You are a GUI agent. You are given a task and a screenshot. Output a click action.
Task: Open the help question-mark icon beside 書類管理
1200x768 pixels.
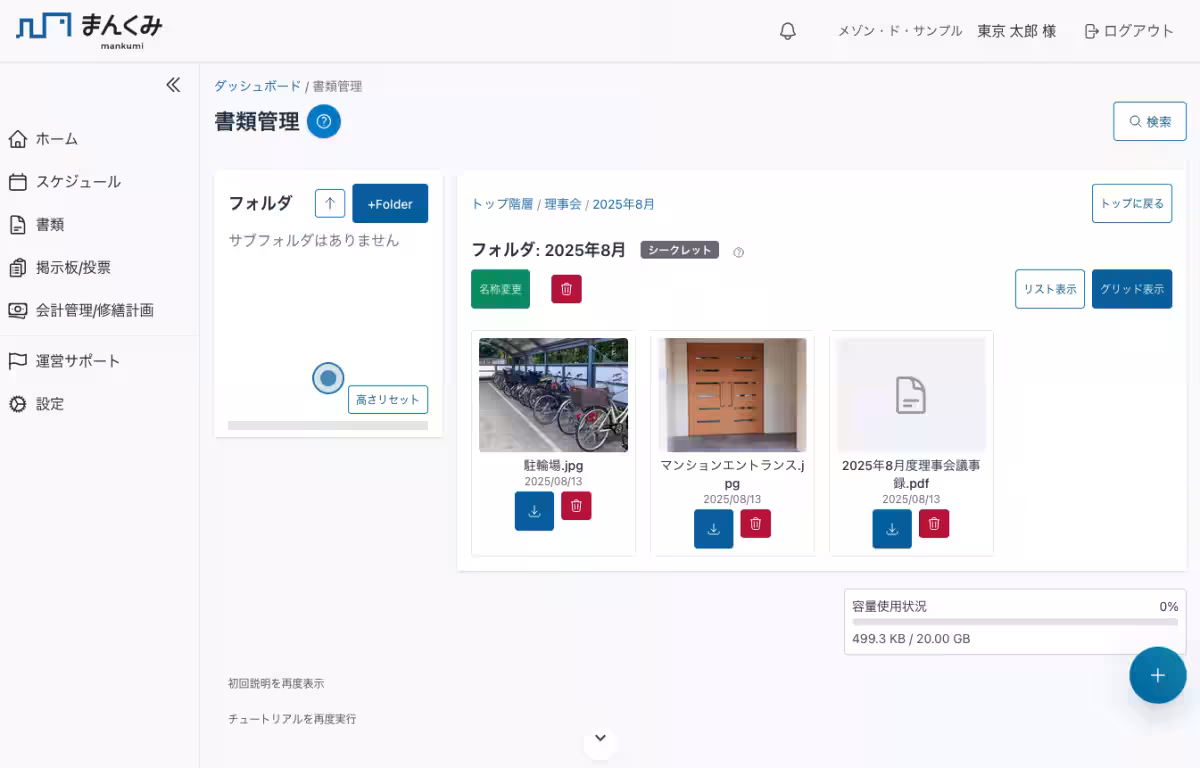(x=323, y=121)
